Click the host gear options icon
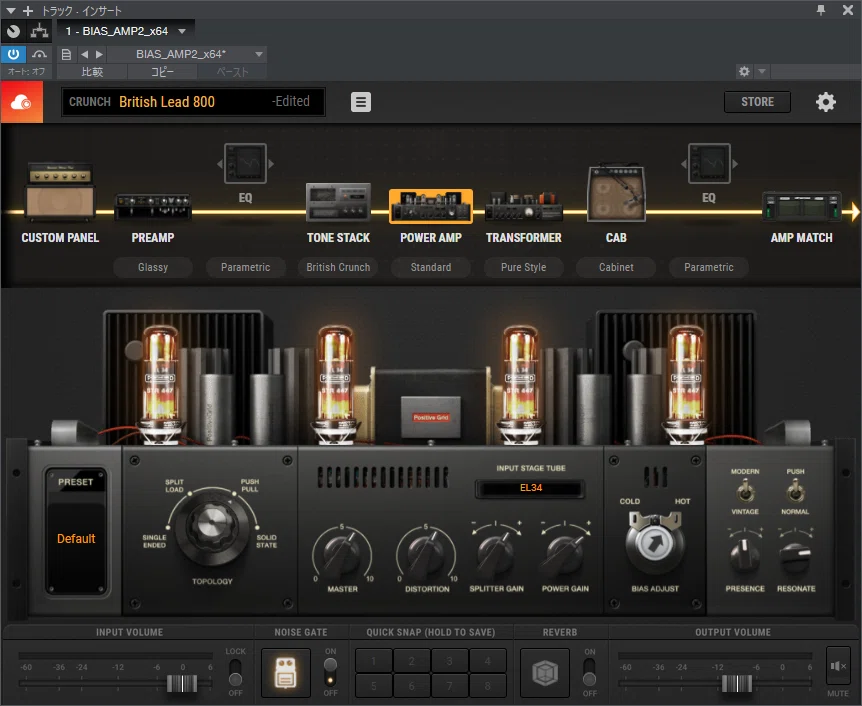This screenshot has width=862, height=706. coord(744,71)
